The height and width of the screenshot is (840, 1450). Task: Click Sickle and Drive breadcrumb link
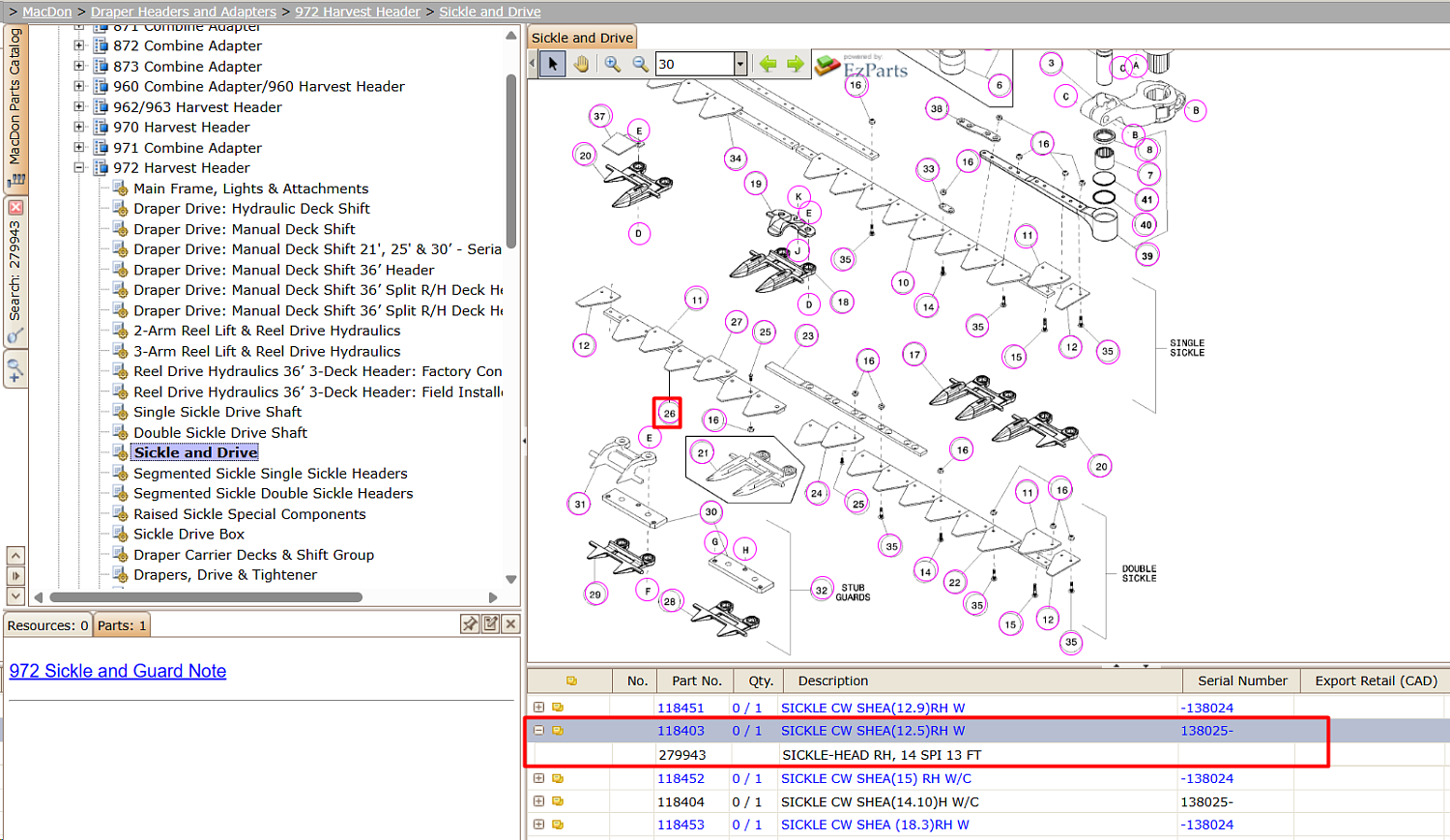coord(490,12)
